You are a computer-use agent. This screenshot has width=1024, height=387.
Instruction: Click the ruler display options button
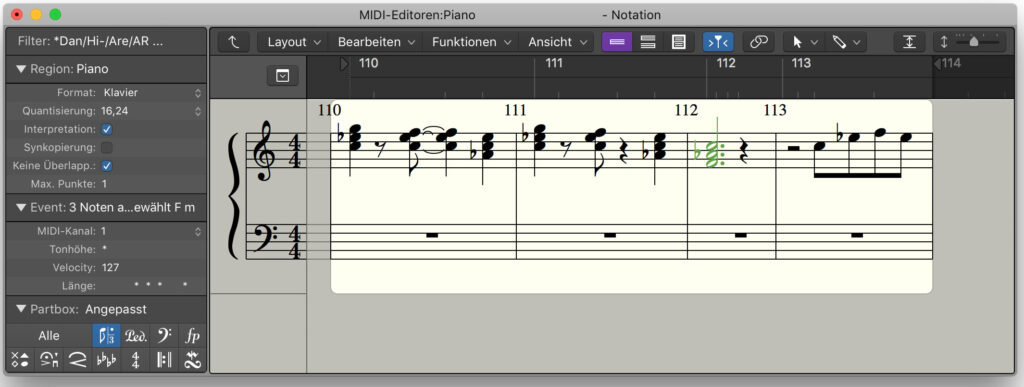click(x=282, y=76)
